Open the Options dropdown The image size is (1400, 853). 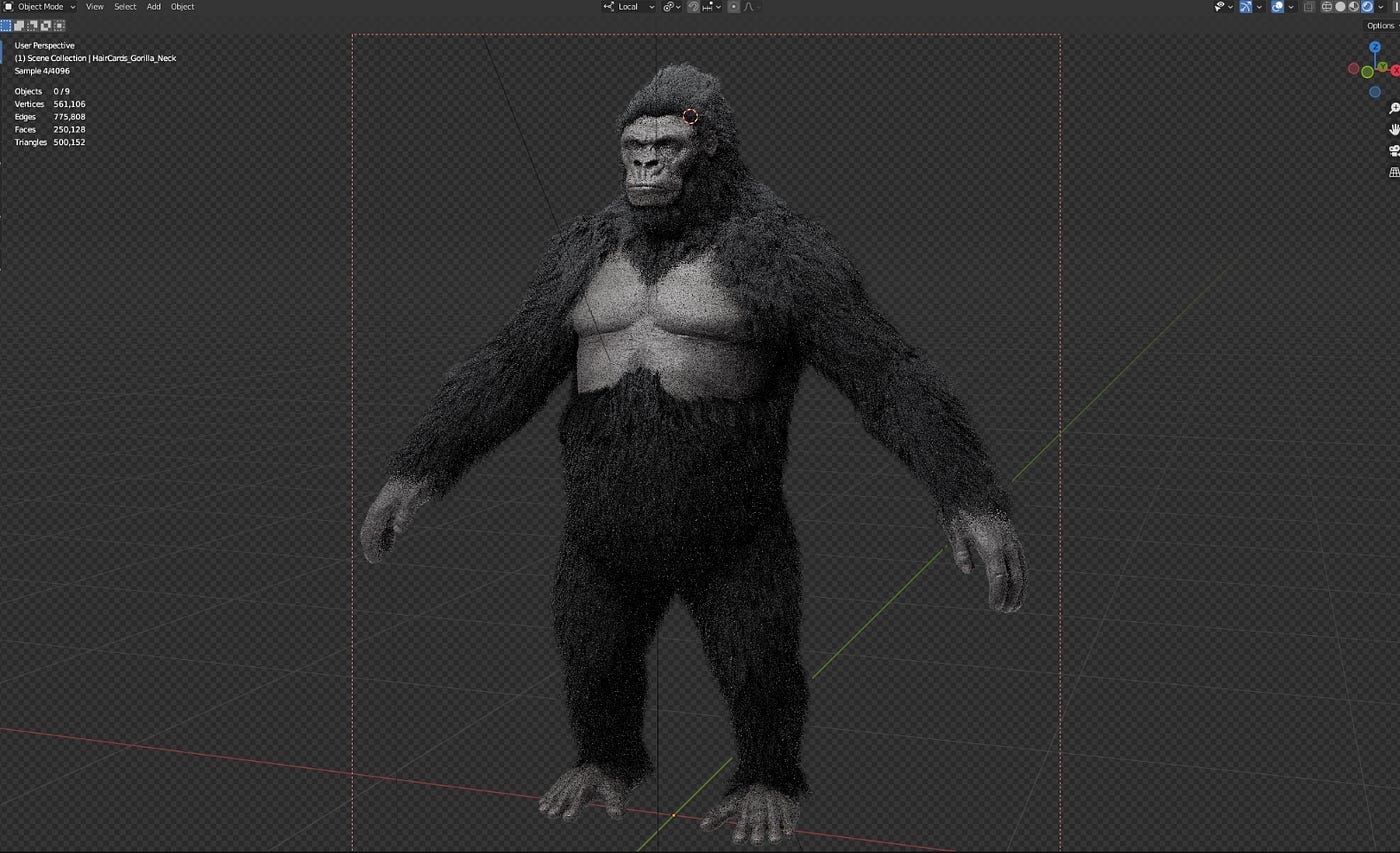pyautogui.click(x=1381, y=26)
